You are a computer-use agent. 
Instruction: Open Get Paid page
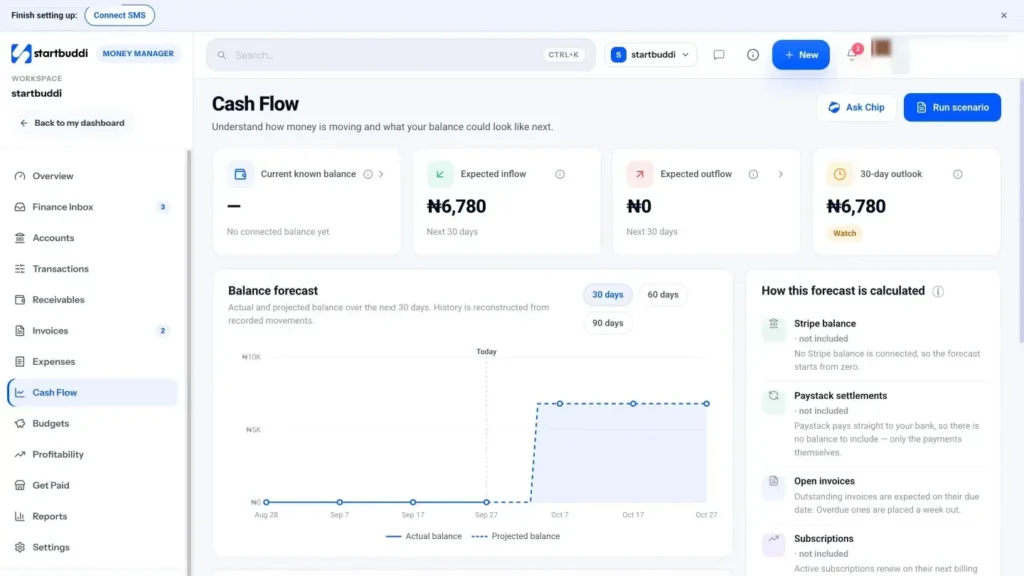click(92, 485)
